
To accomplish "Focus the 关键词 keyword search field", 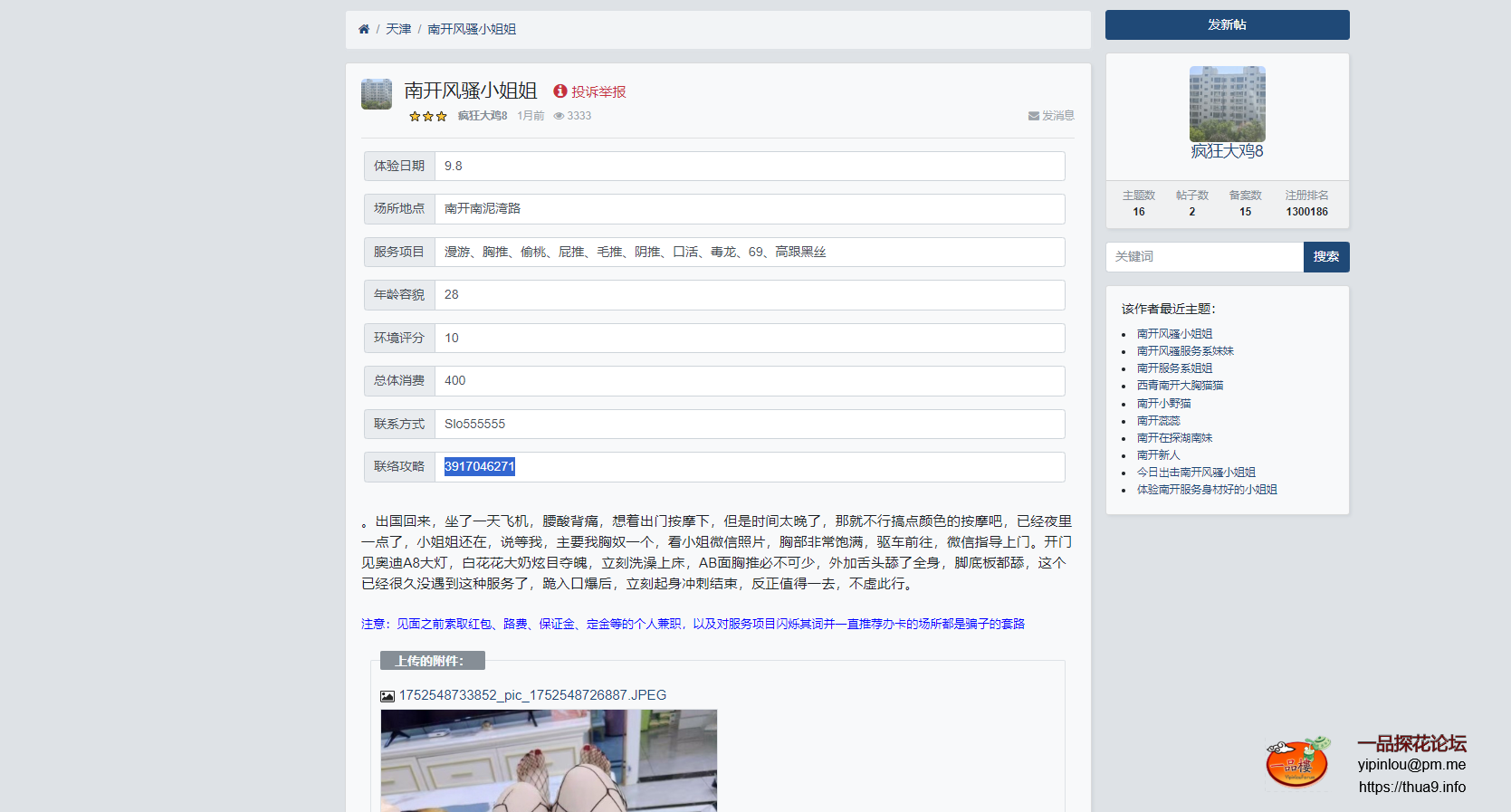I will (x=1204, y=257).
